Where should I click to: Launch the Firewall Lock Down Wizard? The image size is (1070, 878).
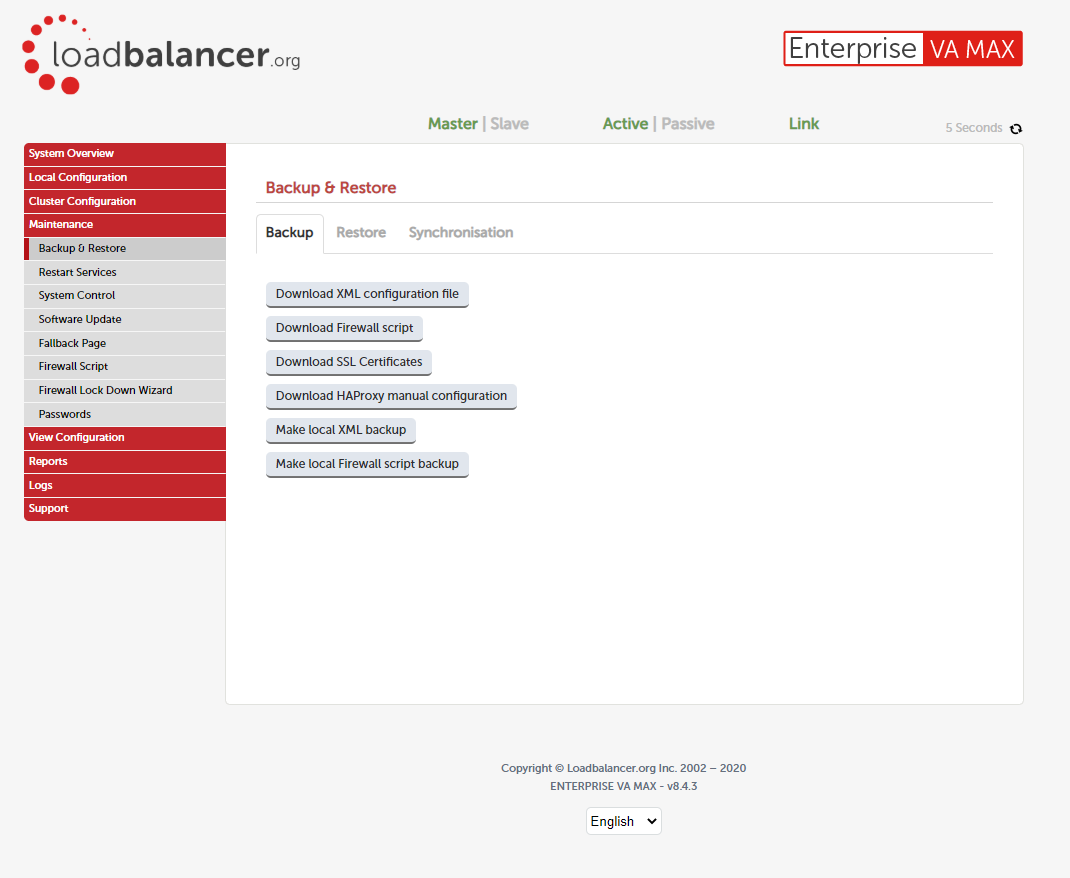coord(124,389)
